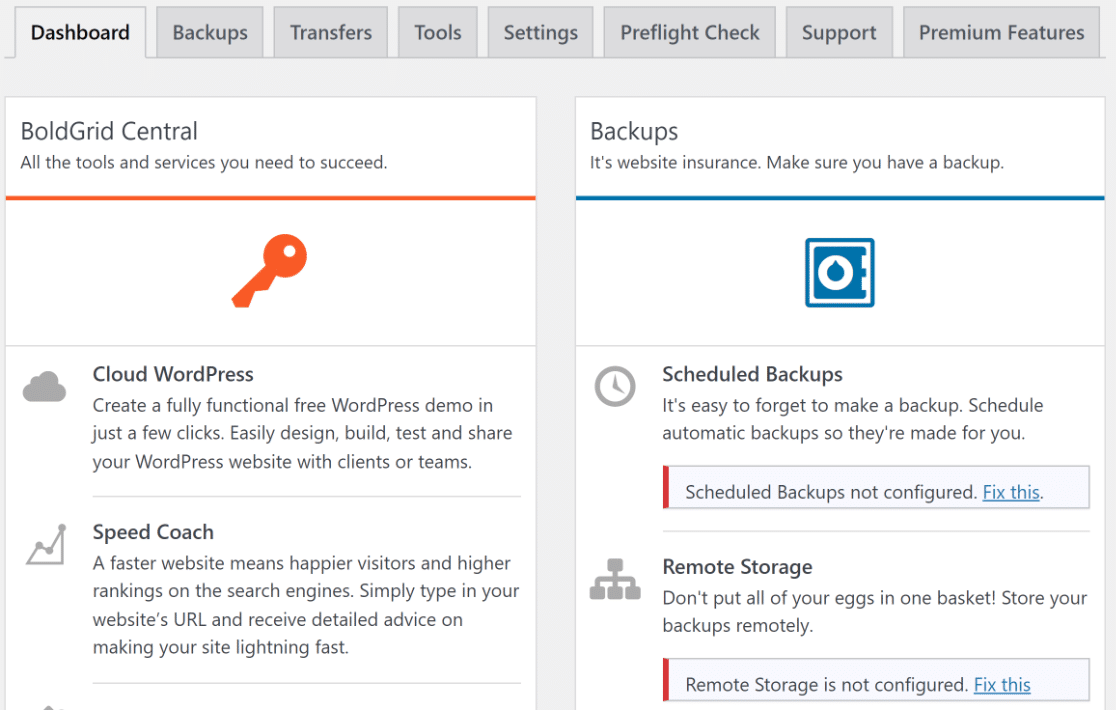The image size is (1116, 710).
Task: Click the BoldGrid Central card title
Action: click(109, 132)
